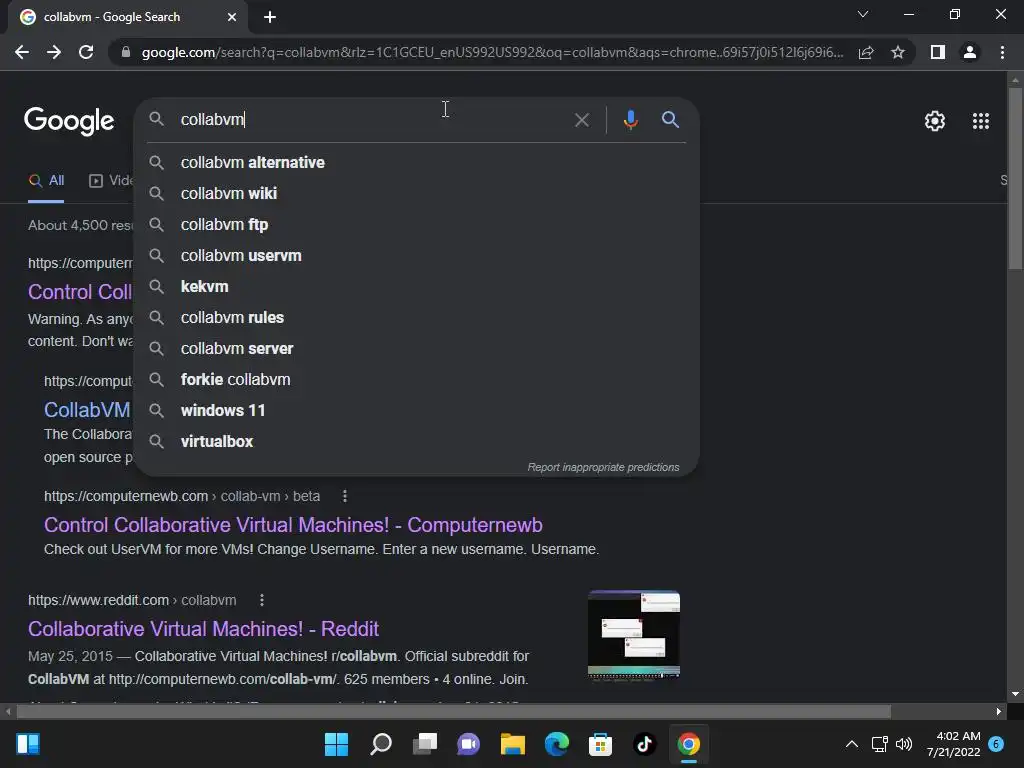Screen dimensions: 1024x768
Task: Share this page from the address bar
Action: click(866, 52)
